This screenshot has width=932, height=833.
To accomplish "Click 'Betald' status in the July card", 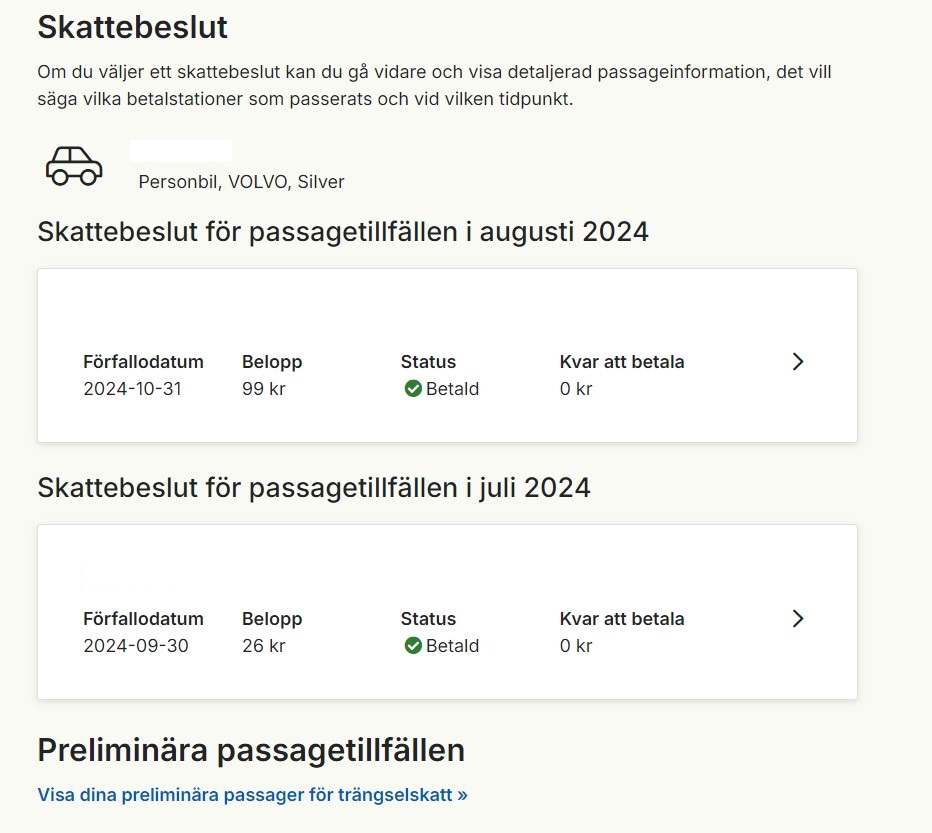I will tap(452, 646).
